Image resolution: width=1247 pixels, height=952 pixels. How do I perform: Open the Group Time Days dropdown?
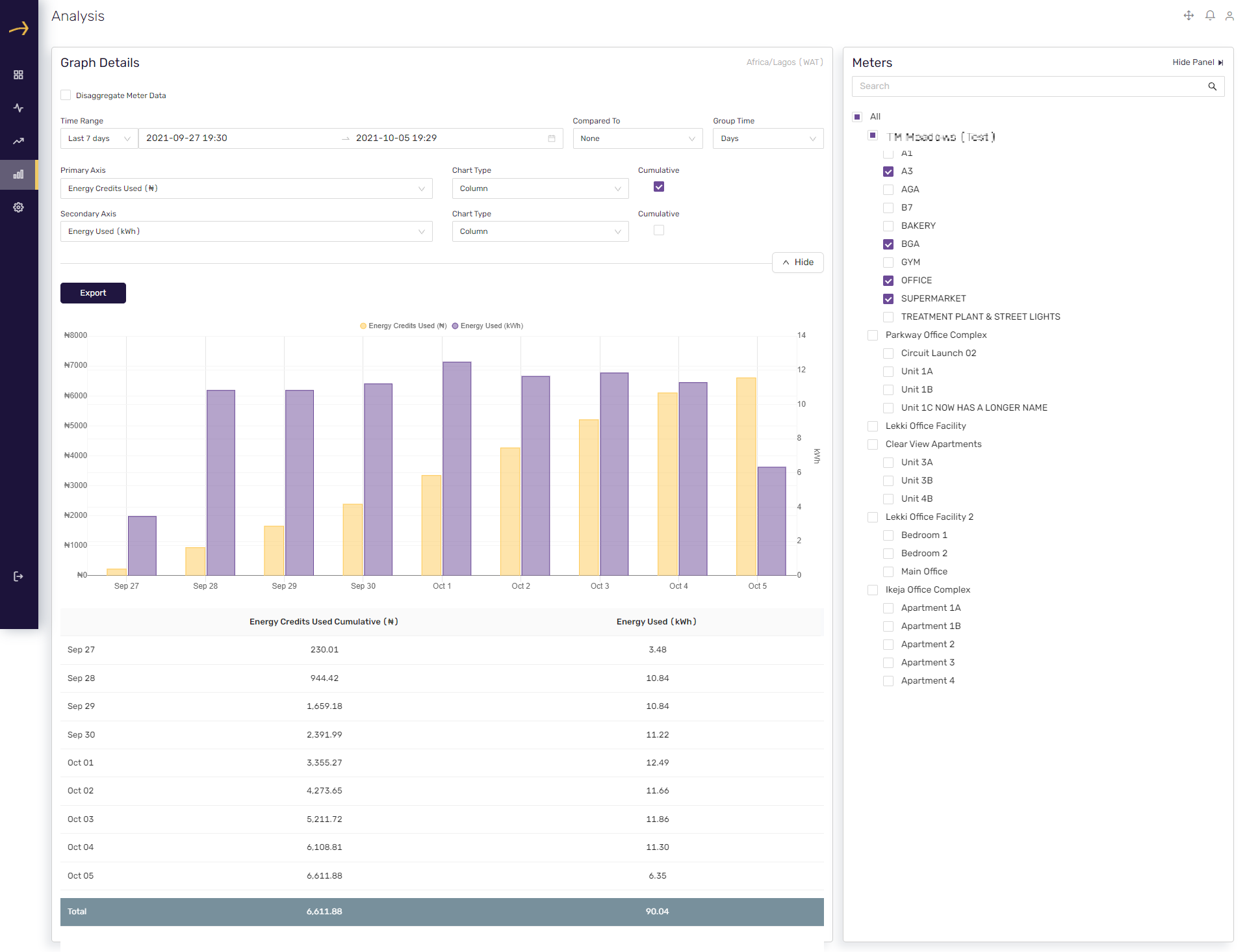(768, 138)
